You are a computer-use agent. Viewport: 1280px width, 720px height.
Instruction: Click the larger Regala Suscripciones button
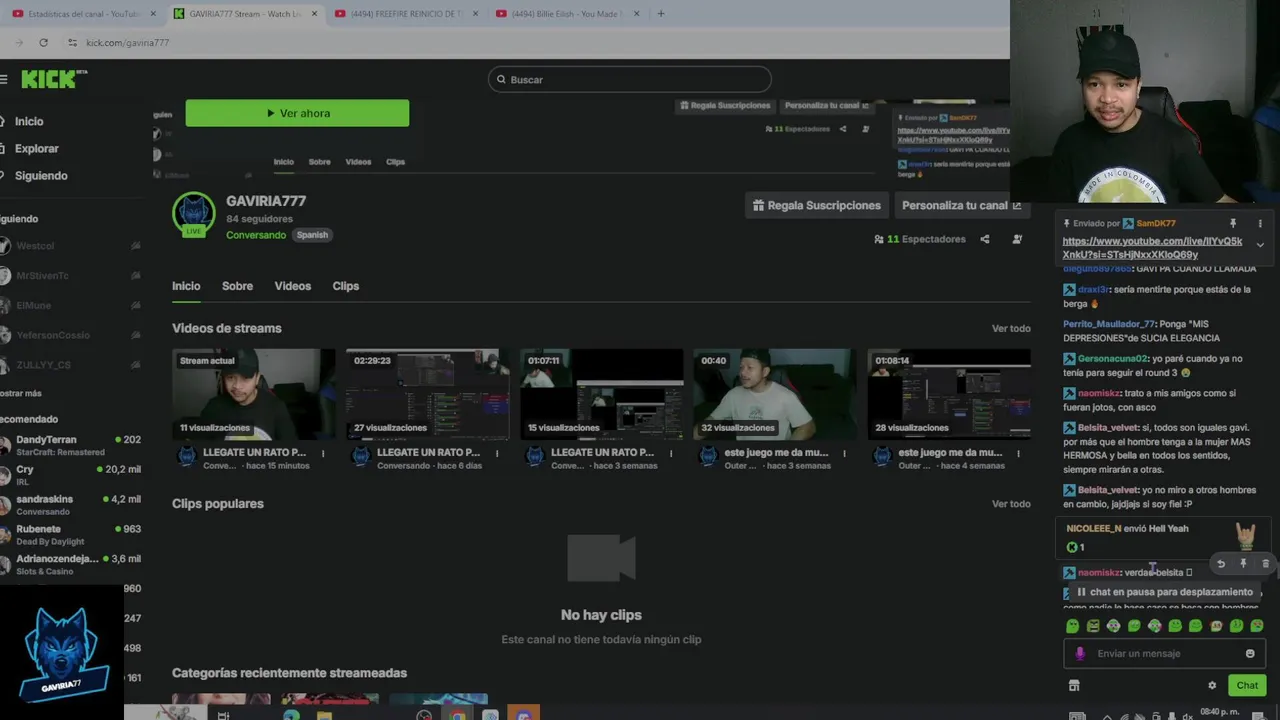click(x=817, y=205)
